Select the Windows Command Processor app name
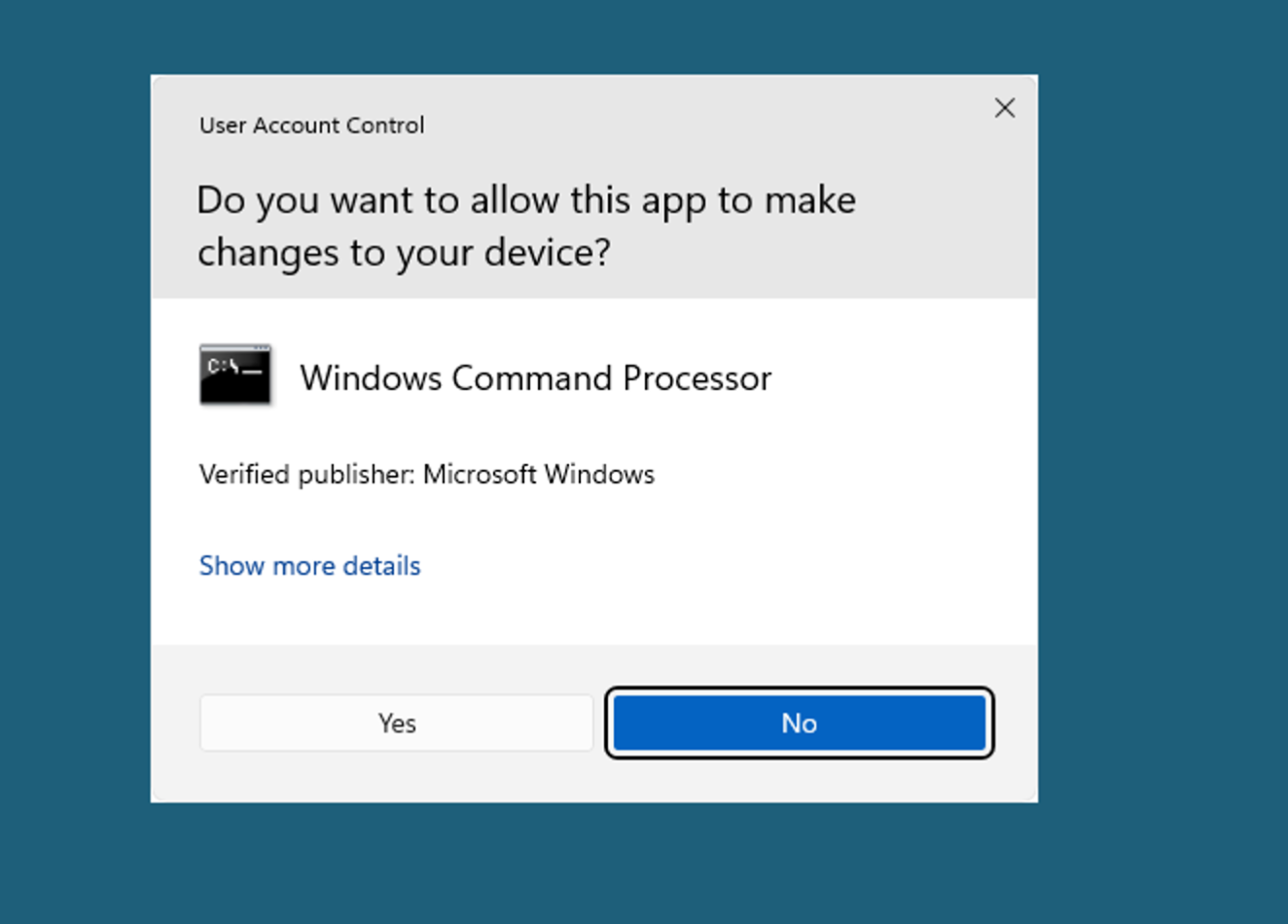This screenshot has width=1288, height=924. coord(535,377)
